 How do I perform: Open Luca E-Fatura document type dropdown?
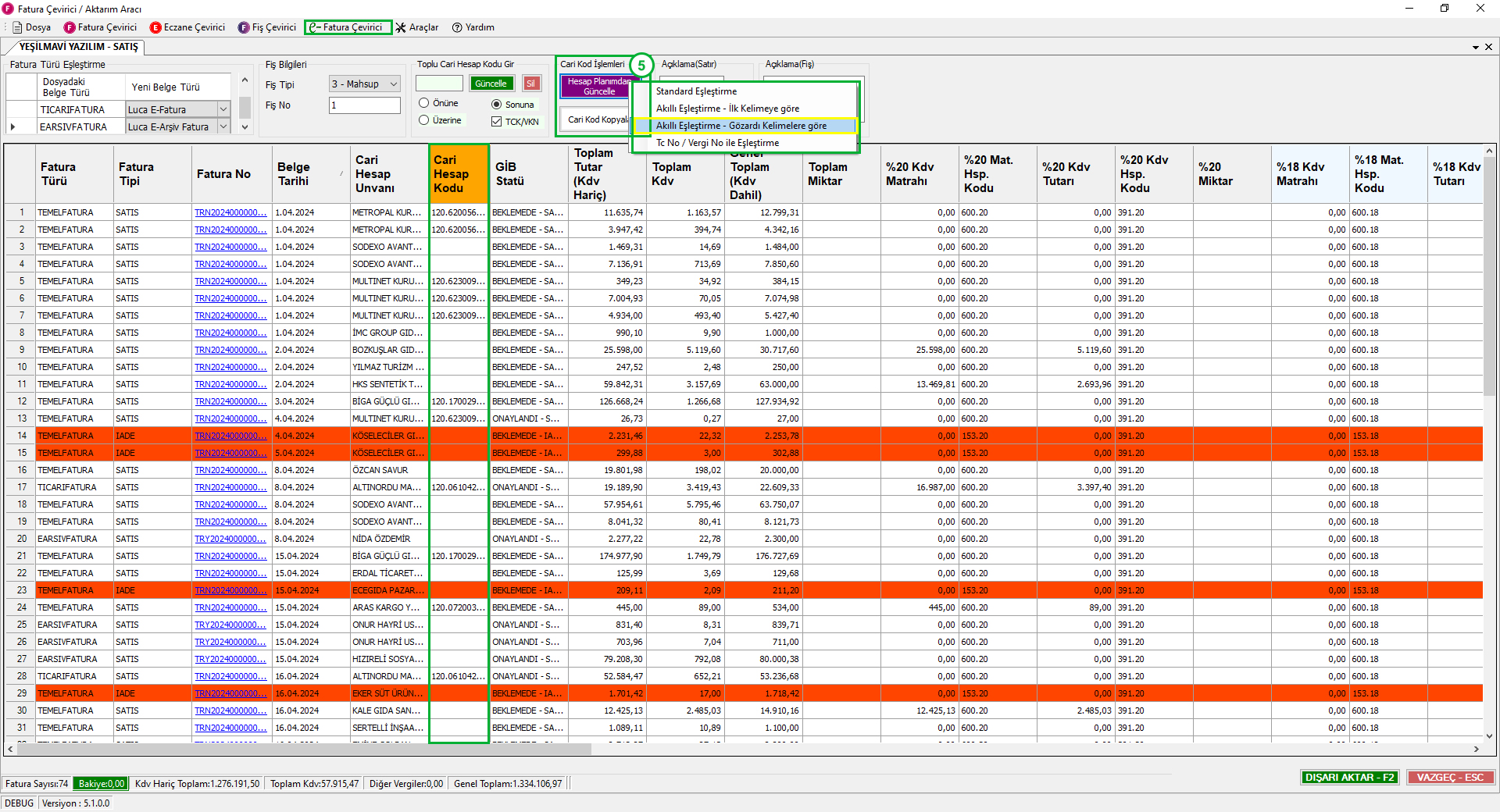click(x=223, y=110)
